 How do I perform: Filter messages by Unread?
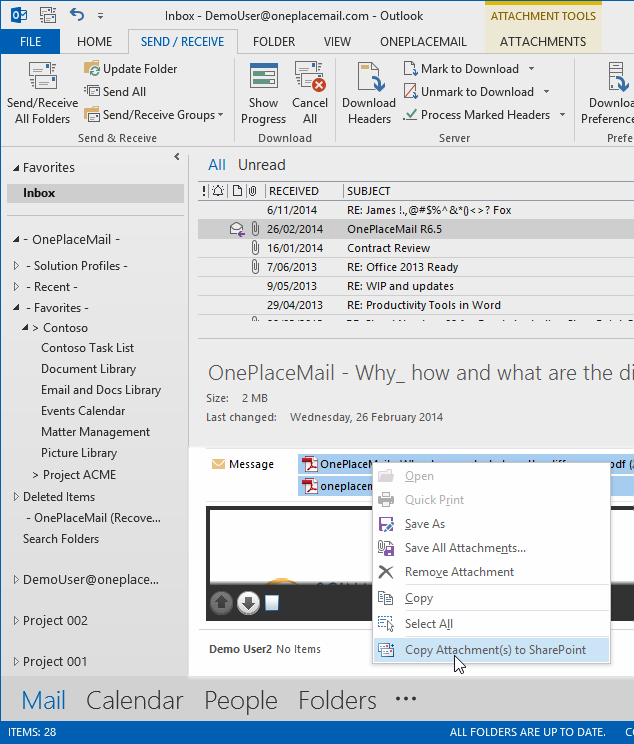[x=261, y=165]
